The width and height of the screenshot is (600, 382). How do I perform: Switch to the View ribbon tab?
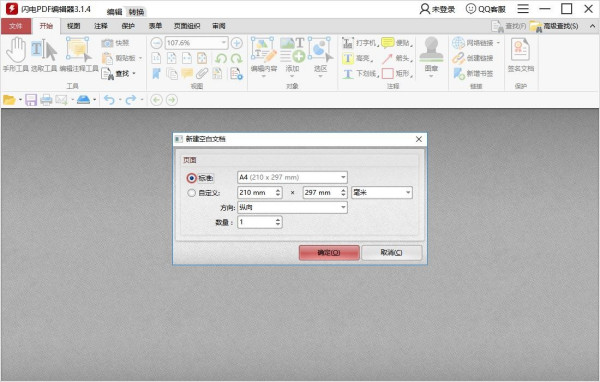73,26
